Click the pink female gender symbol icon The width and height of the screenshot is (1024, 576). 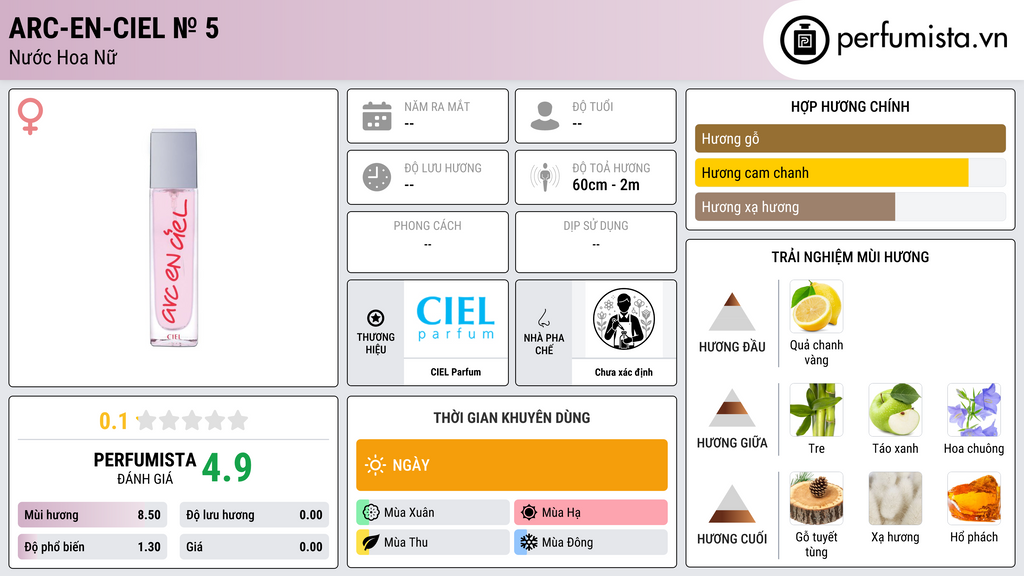pyautogui.click(x=30, y=116)
